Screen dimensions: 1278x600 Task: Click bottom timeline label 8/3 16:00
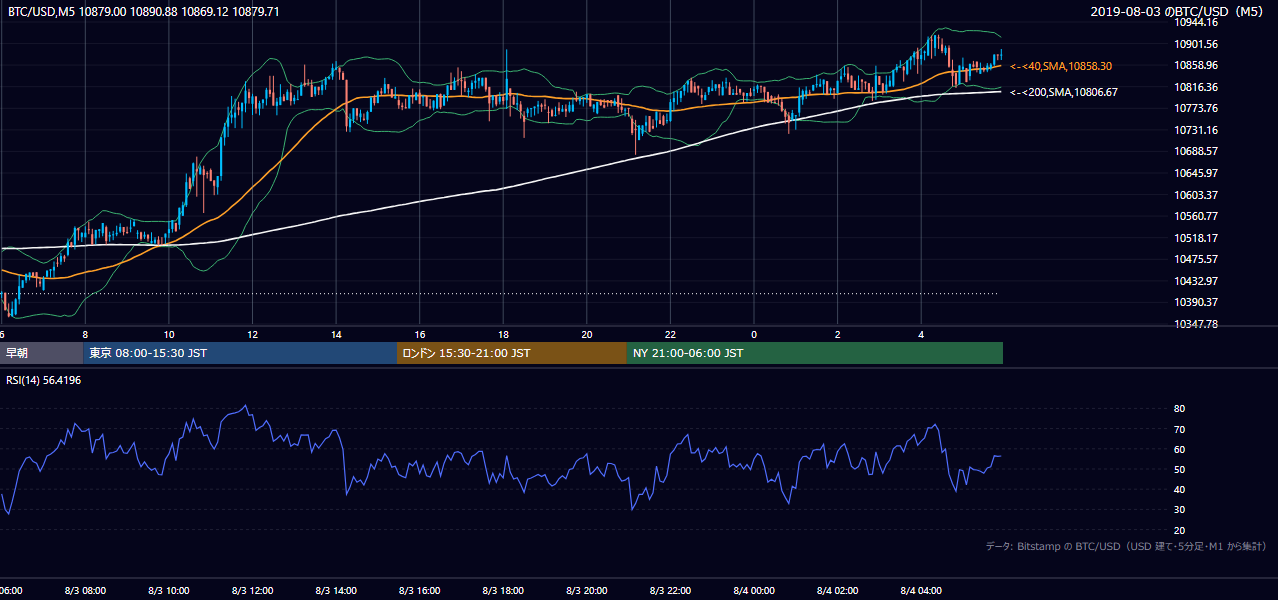(420, 590)
